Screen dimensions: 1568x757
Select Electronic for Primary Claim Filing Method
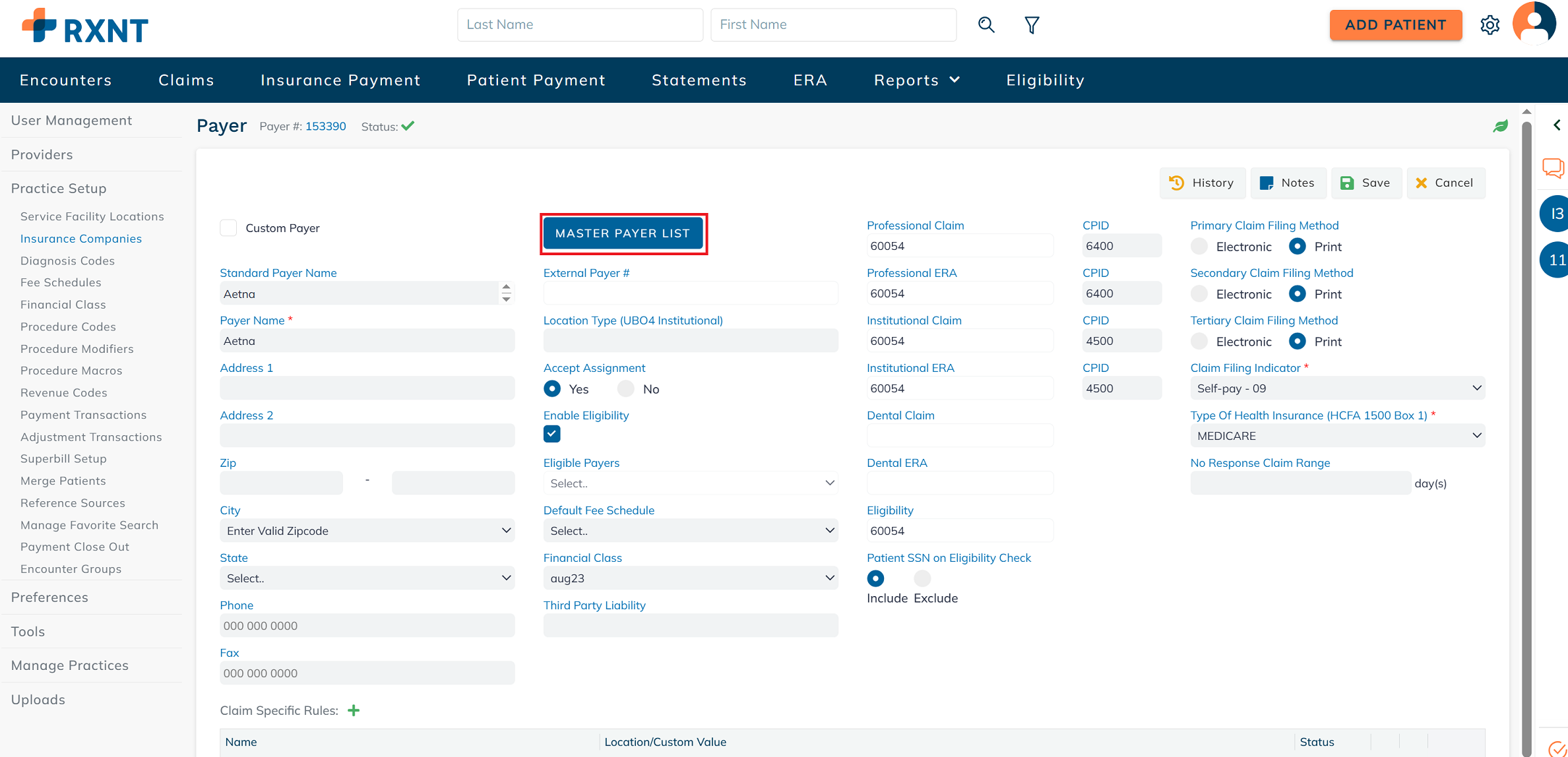[x=1199, y=247]
